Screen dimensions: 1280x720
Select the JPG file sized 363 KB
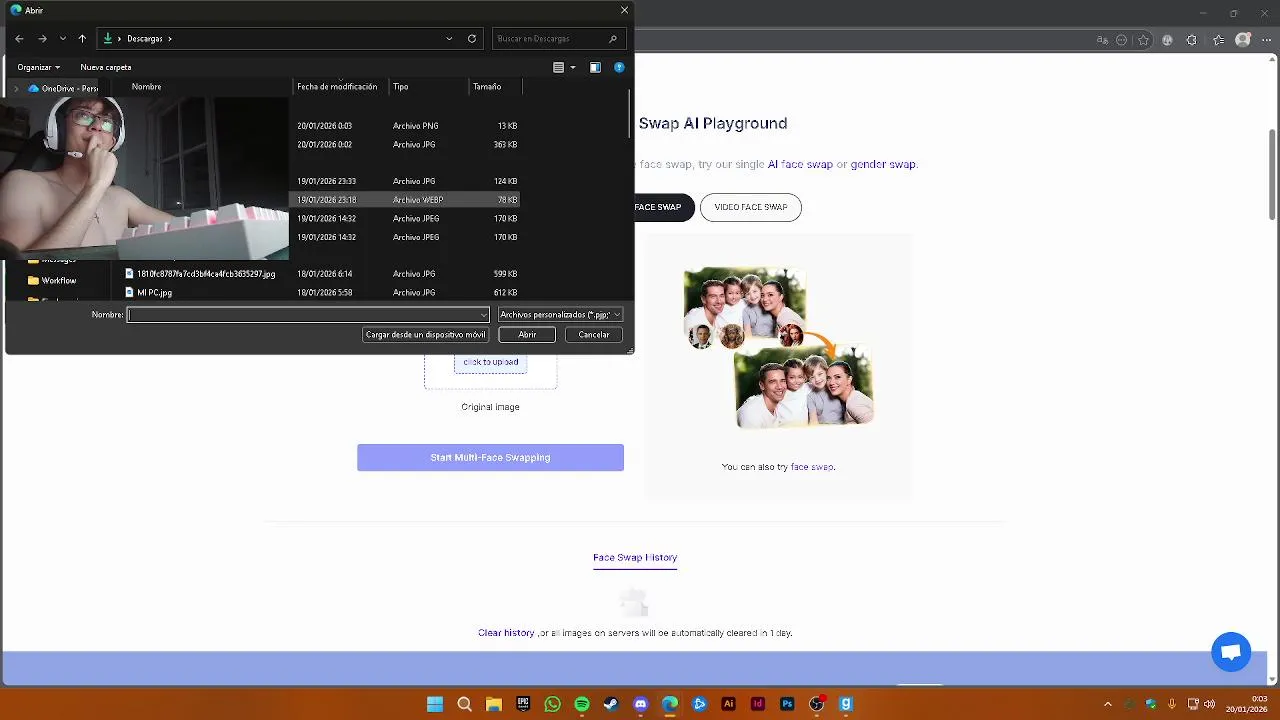(x=405, y=145)
